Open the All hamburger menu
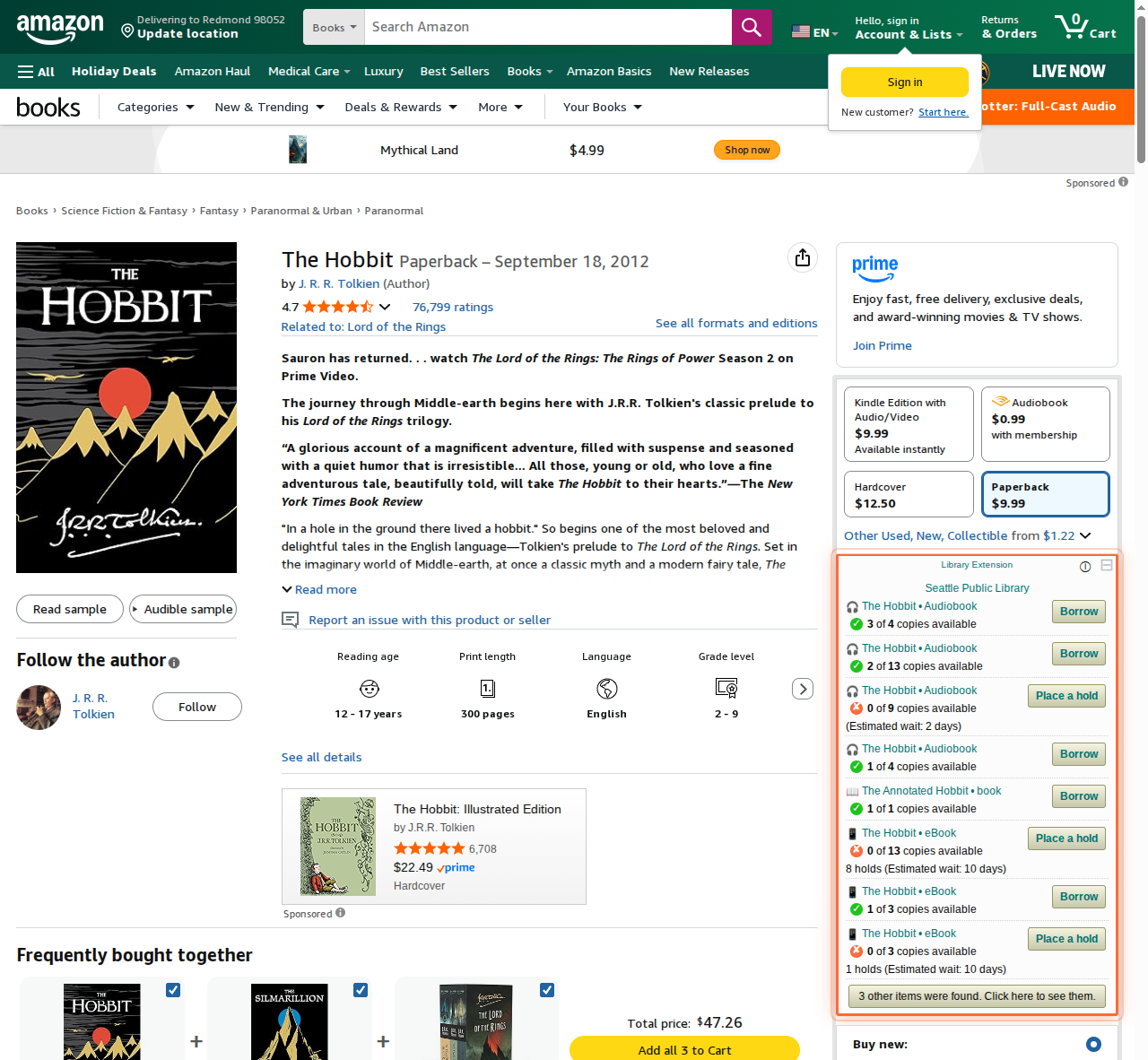Image resolution: width=1148 pixels, height=1060 pixels. coord(36,72)
